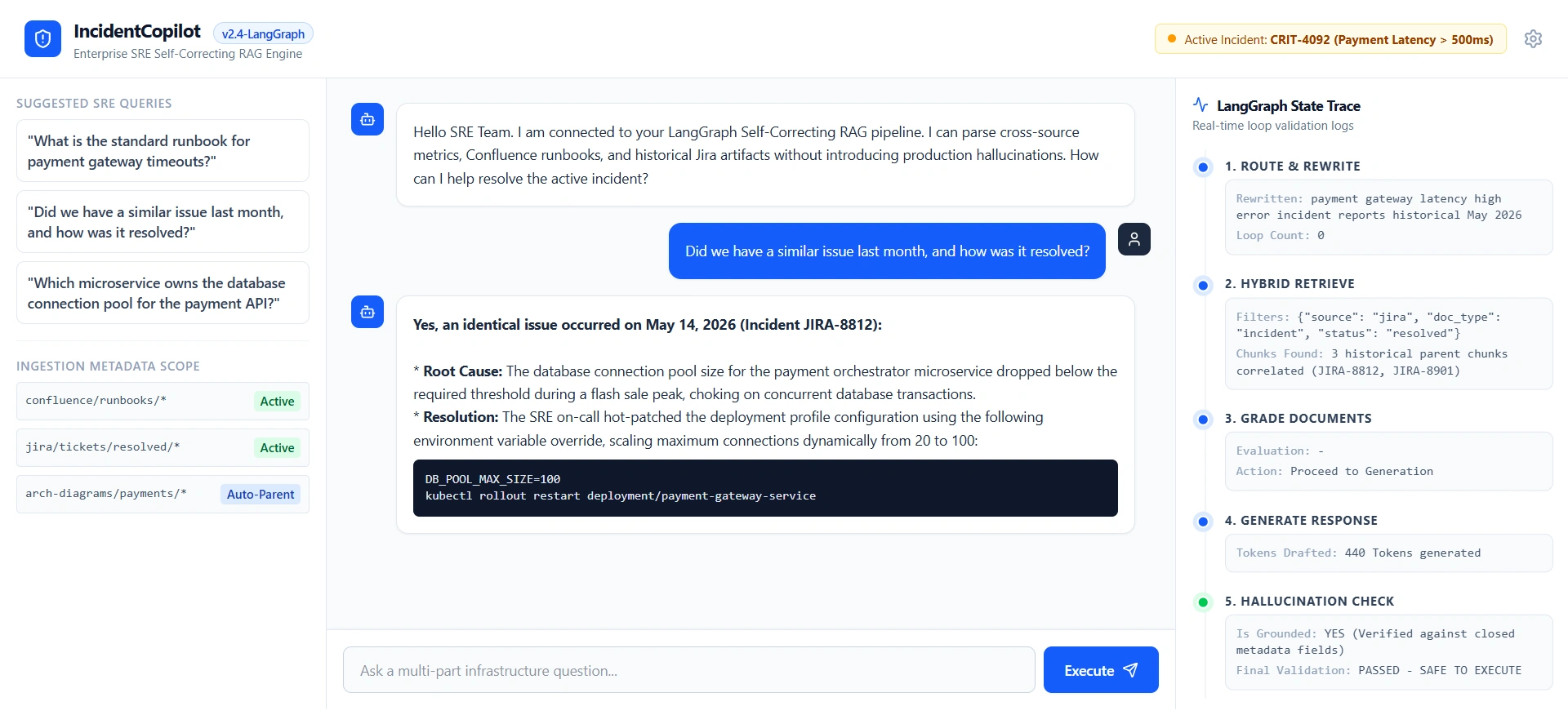Click the '5. HALLUCINATION CHECK' heading
Screen dimensions: 1568x715
(1309, 602)
